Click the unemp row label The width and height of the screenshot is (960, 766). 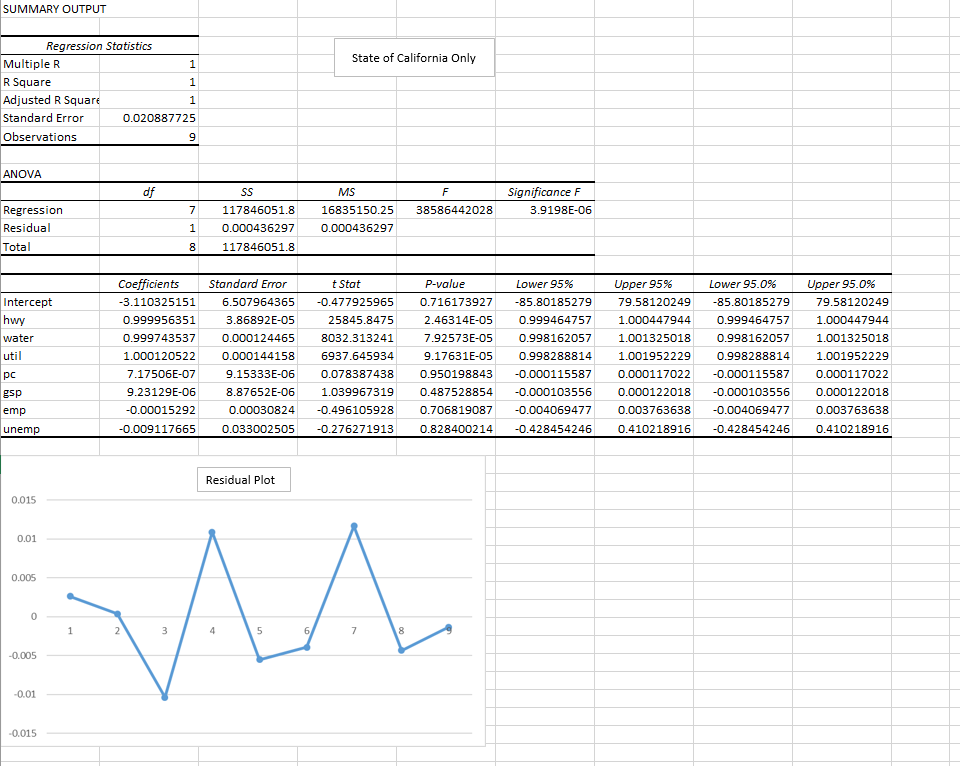pos(50,429)
